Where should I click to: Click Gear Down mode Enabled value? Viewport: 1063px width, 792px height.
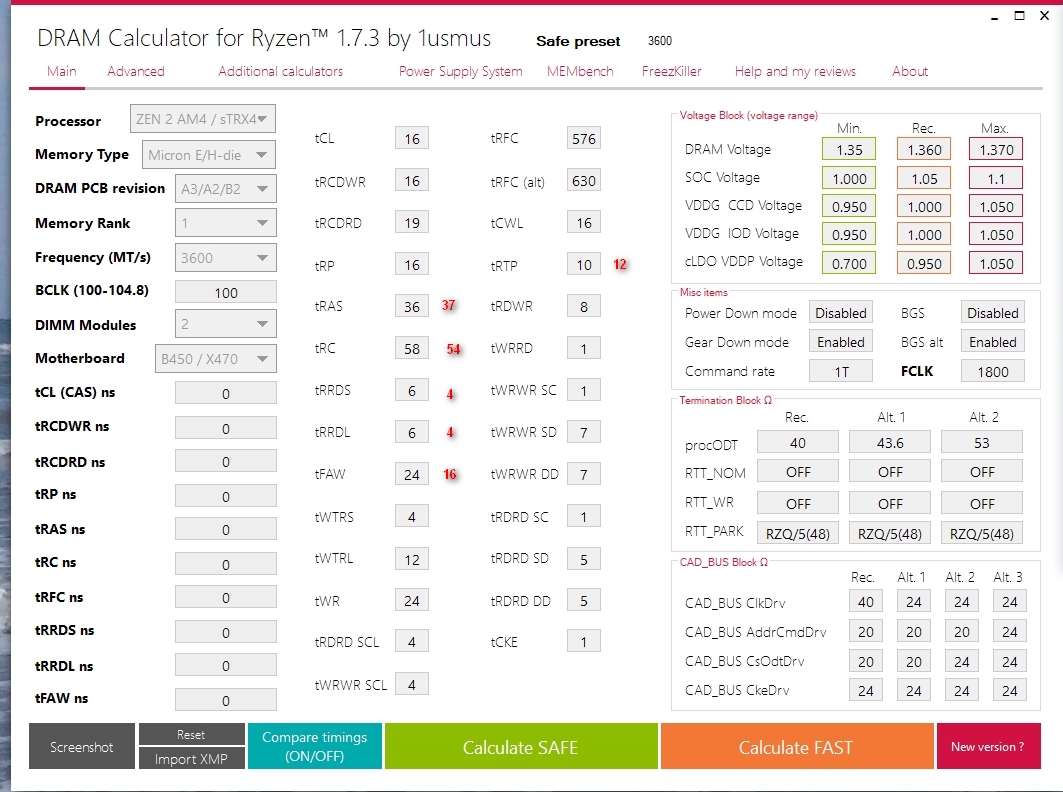tap(841, 342)
